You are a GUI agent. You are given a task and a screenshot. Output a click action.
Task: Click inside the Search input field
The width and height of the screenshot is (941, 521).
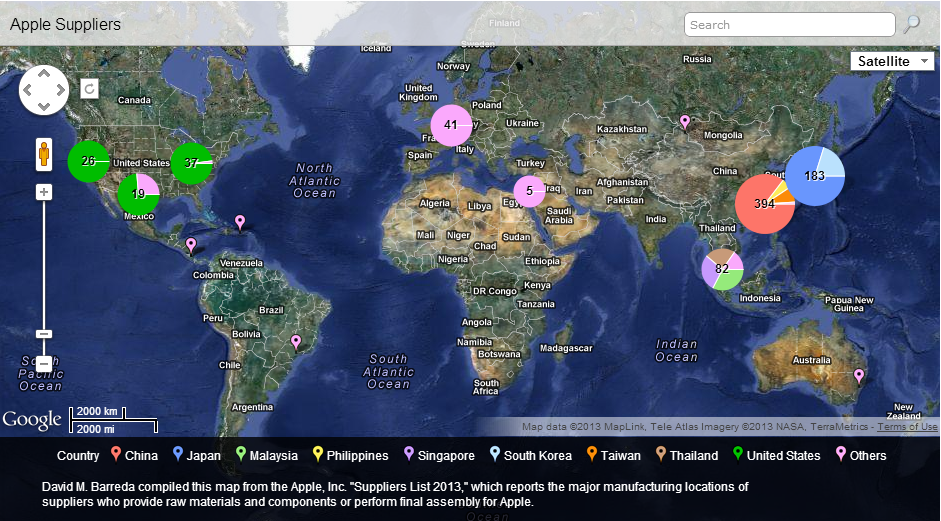coord(790,25)
